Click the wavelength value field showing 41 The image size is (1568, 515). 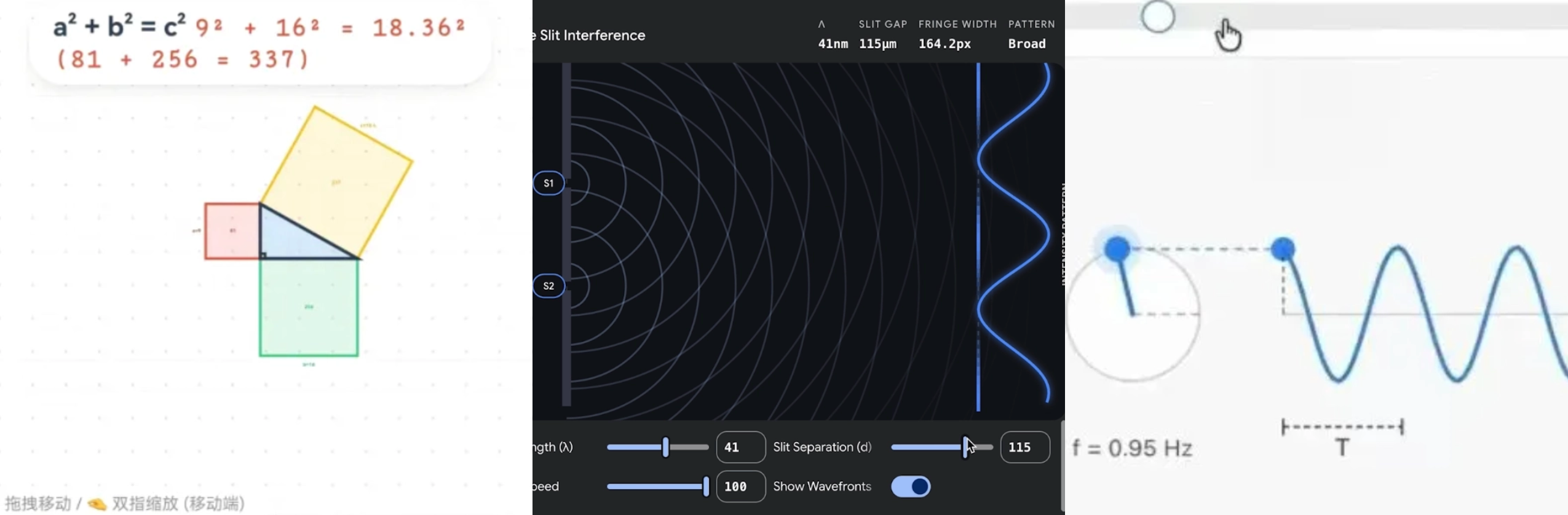pos(740,447)
